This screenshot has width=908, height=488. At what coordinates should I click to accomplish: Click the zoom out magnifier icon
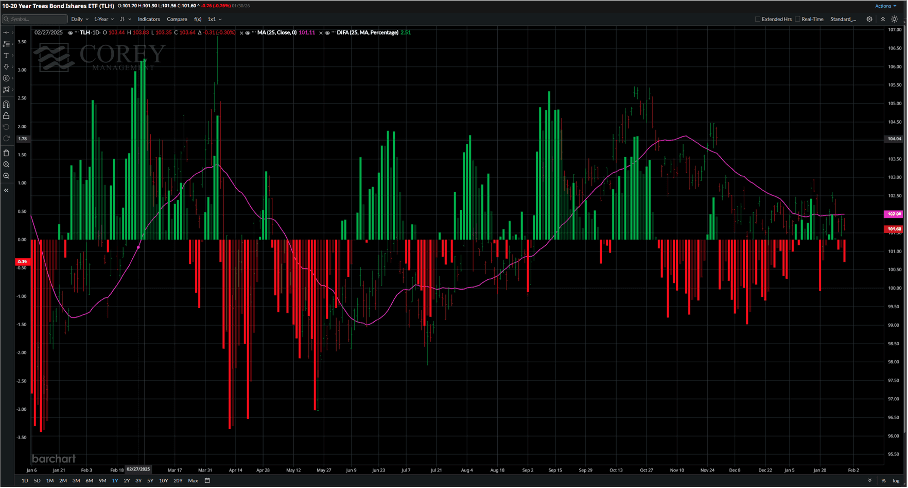click(x=6, y=176)
